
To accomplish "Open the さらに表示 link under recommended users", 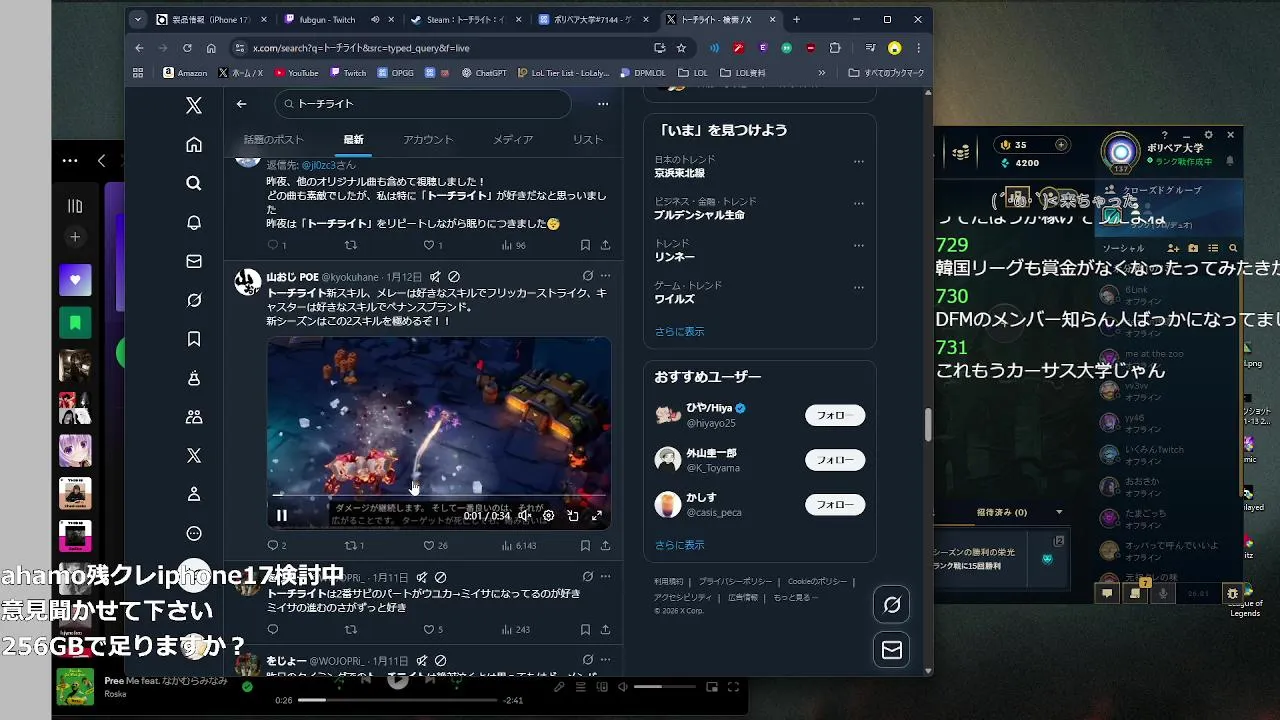I will (x=679, y=545).
